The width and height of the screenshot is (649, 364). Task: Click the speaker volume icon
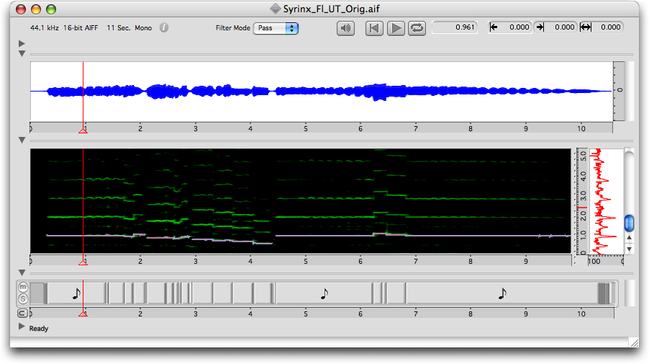pos(345,28)
